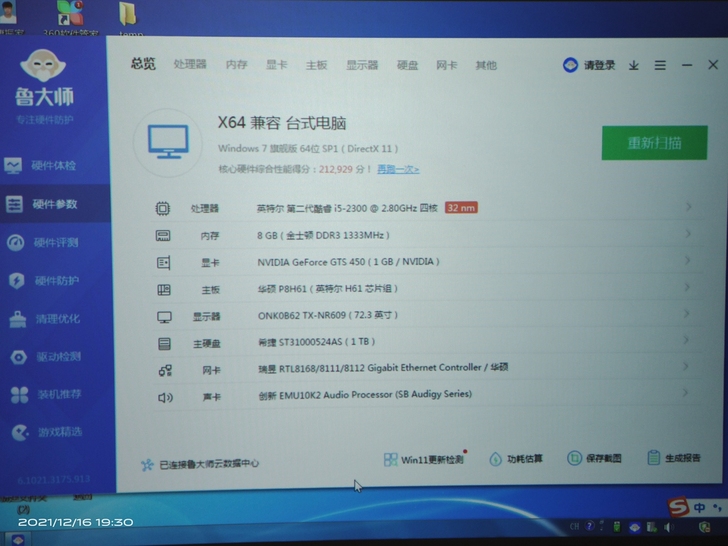Click the download arrow icon in title bar
The height and width of the screenshot is (546, 728).
634,65
